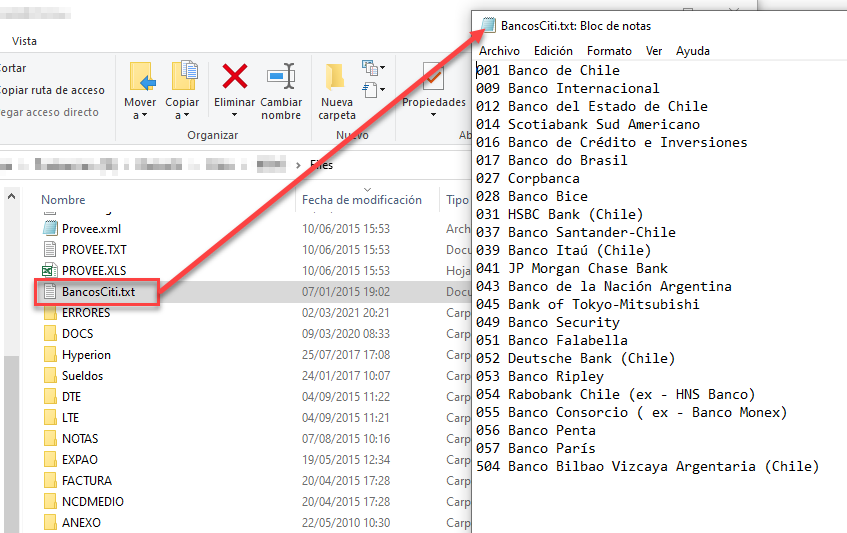Click the DTE folder icon
Image resolution: width=847 pixels, height=533 pixels.
(x=50, y=397)
